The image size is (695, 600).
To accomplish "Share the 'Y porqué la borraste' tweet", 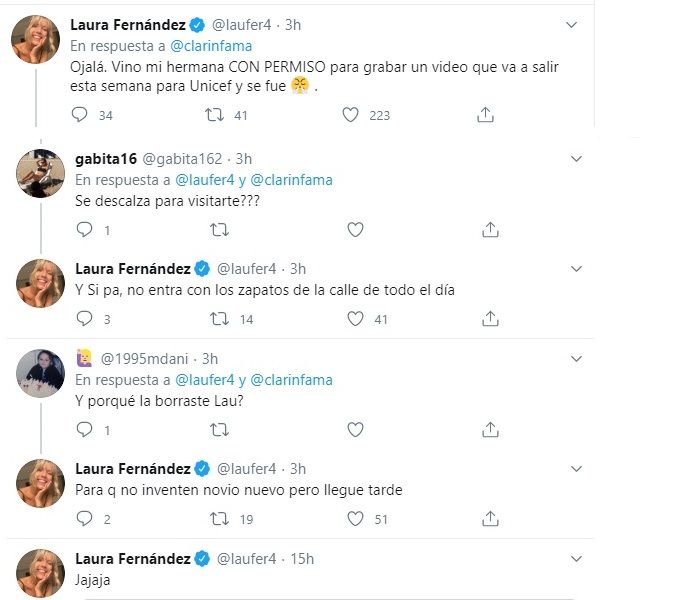I will tap(490, 429).
